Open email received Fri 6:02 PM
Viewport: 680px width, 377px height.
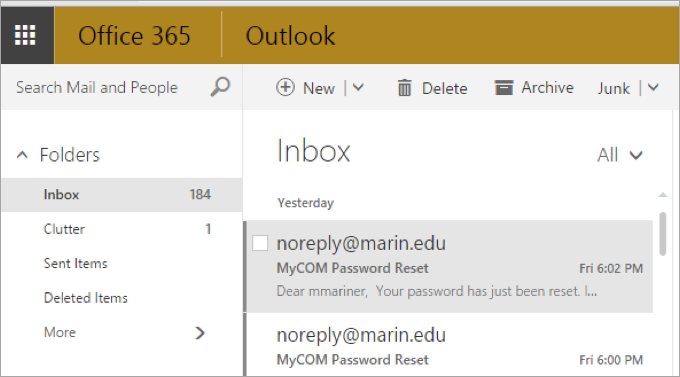(x=449, y=266)
